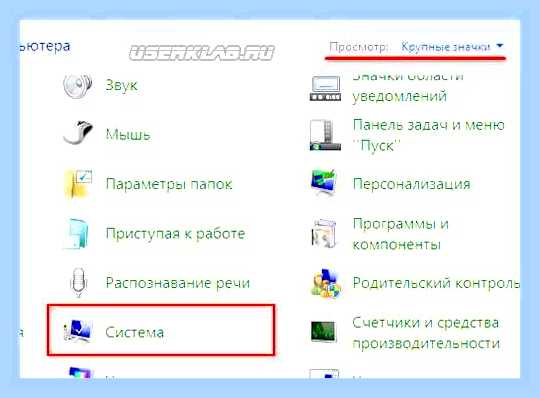Open the Звук link
Image resolution: width=540 pixels, height=398 pixels.
coord(121,85)
